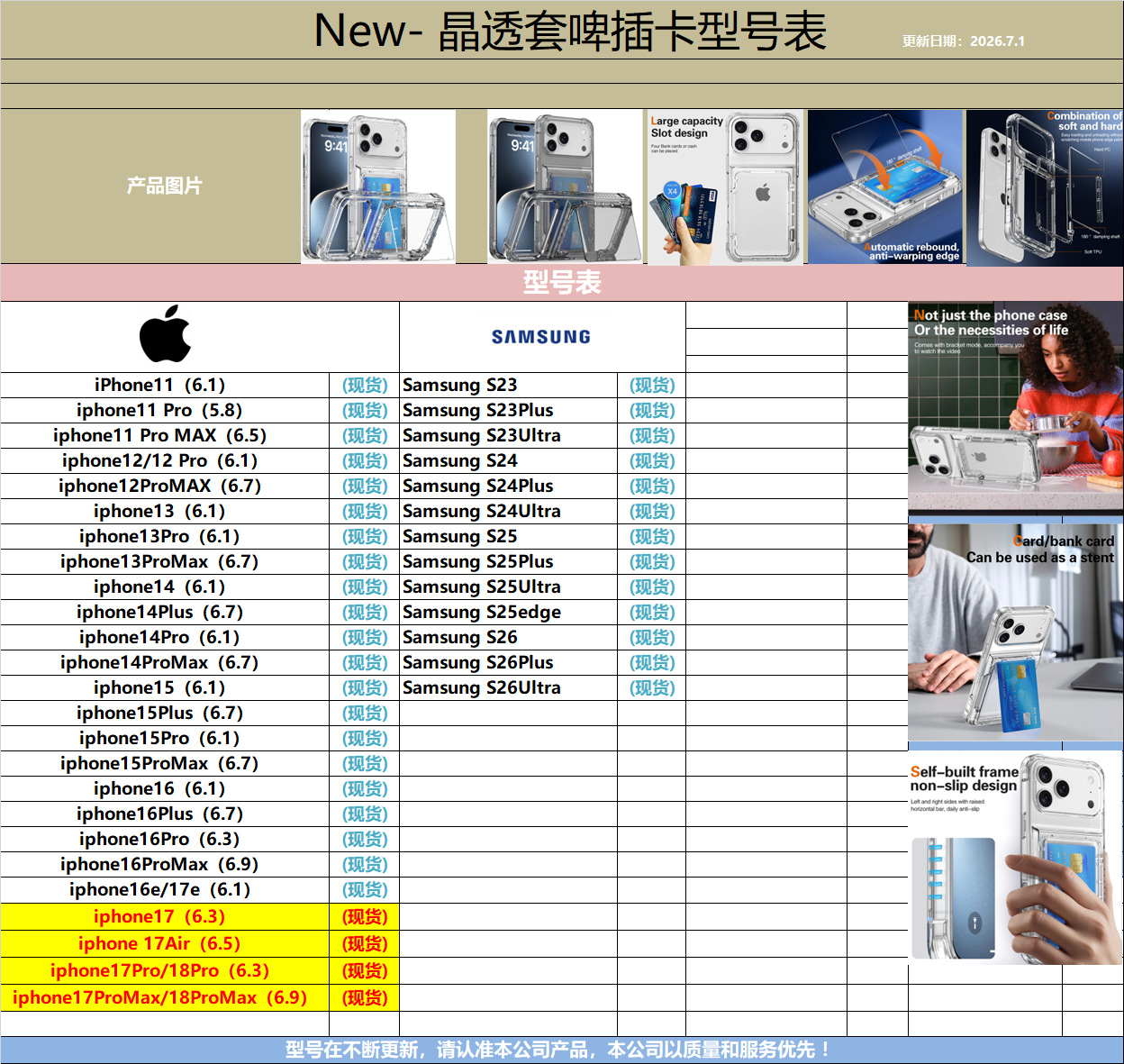Select the iphone13 (6.1) cell
The image size is (1124, 1064).
coord(165,512)
